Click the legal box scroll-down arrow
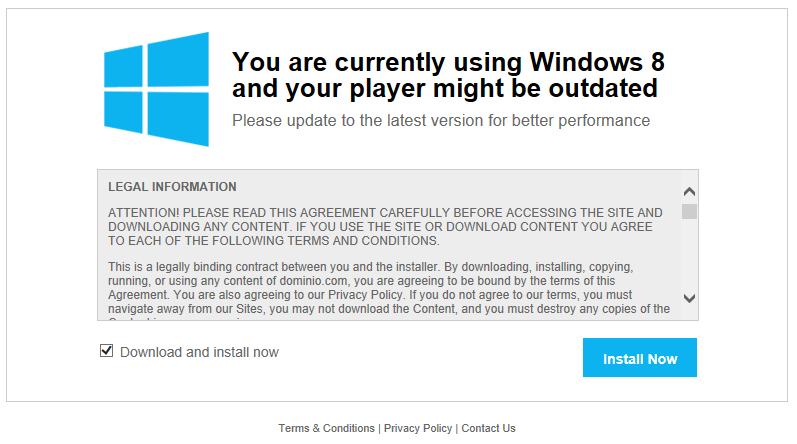 click(689, 298)
